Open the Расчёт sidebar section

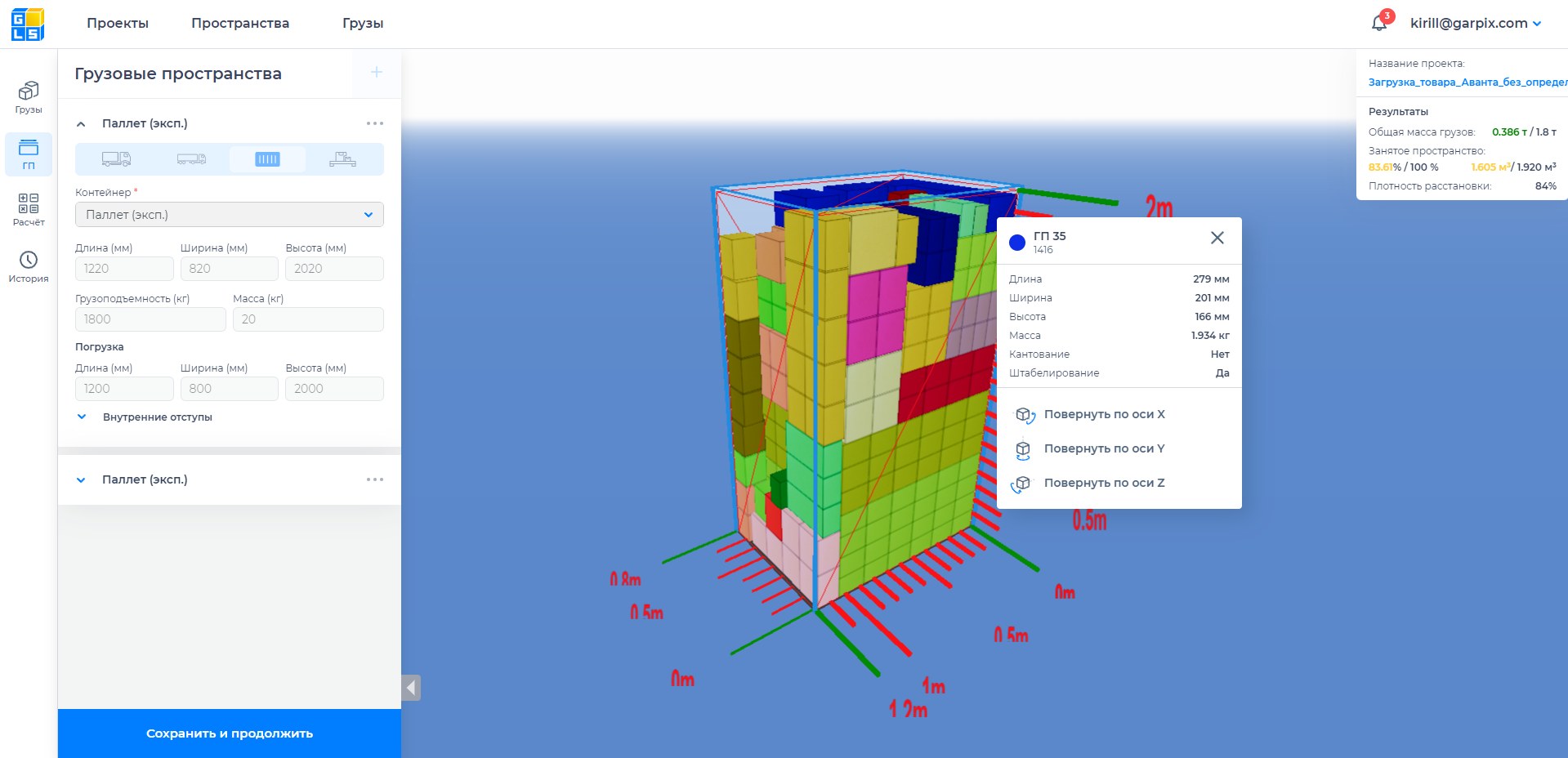click(x=29, y=209)
